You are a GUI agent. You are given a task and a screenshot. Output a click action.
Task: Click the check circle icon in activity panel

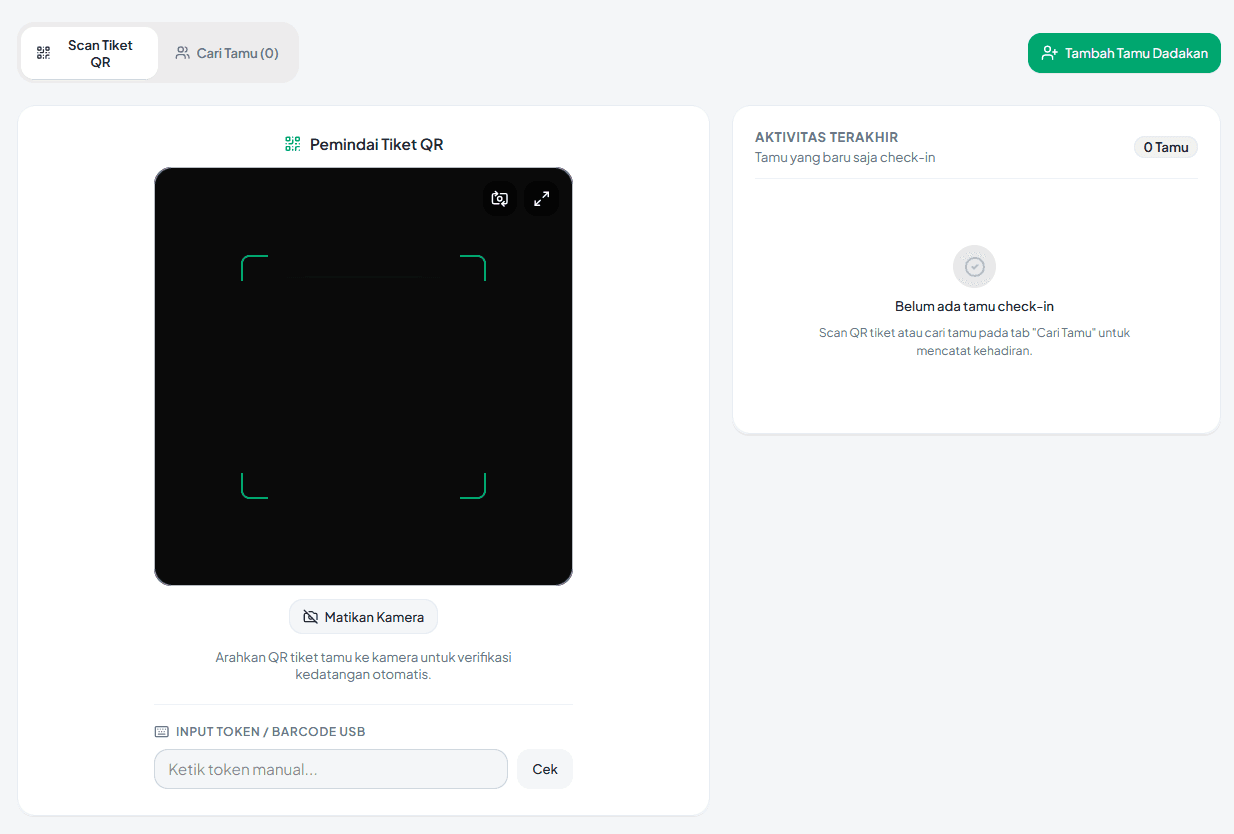975,267
